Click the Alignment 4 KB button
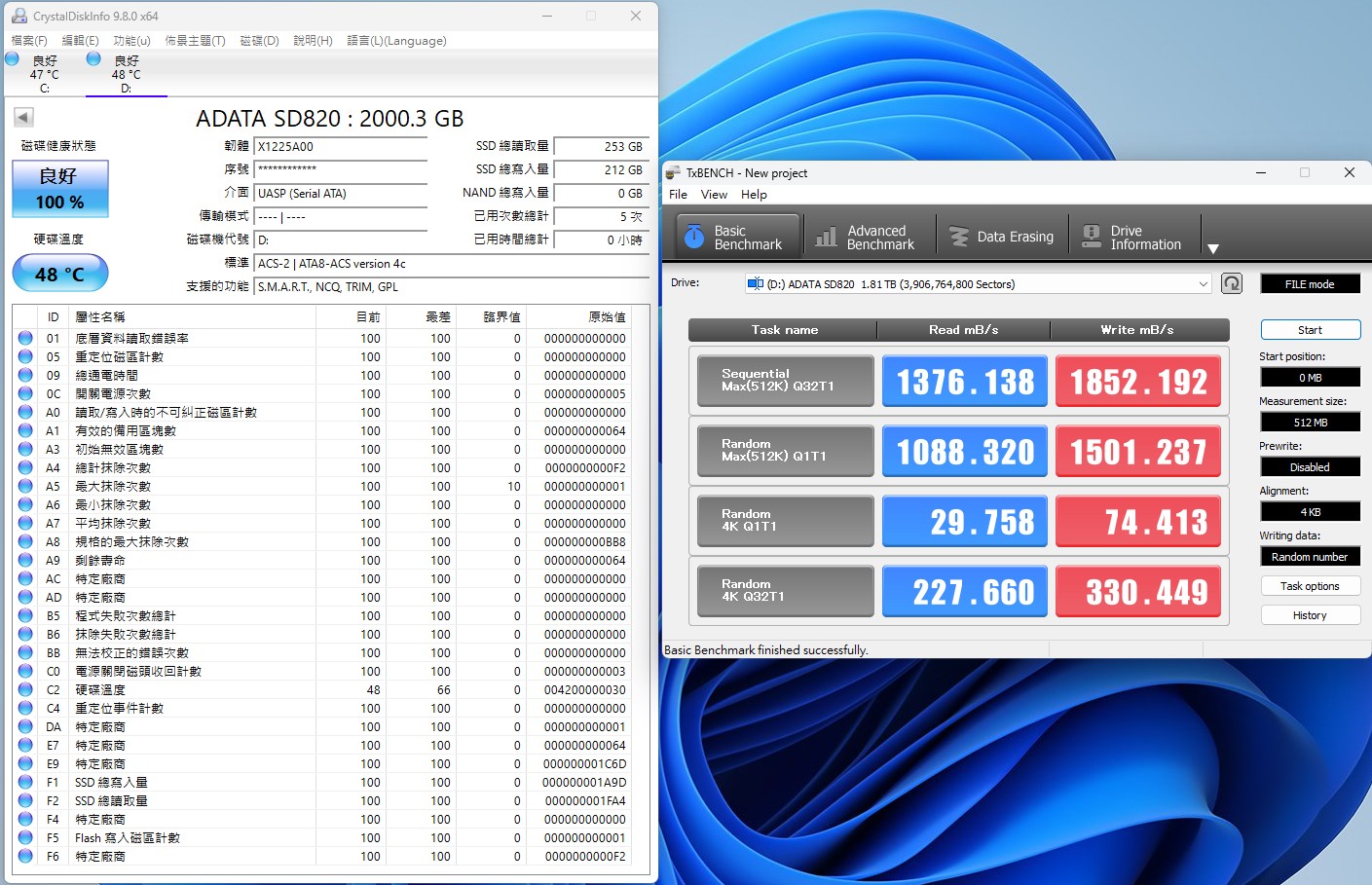Viewport: 1372px width, 885px height. [x=1310, y=512]
